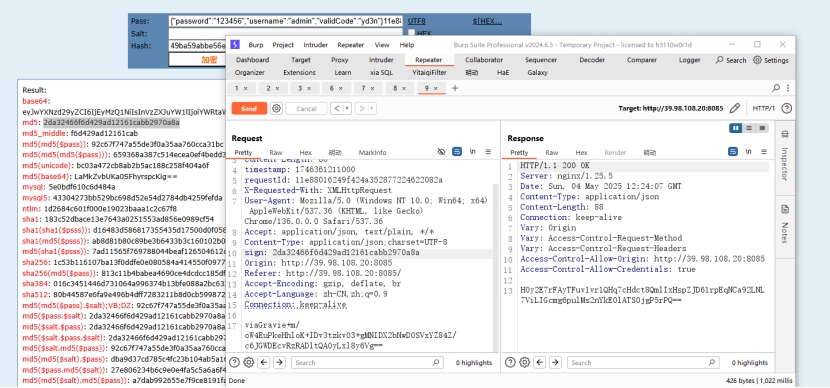The height and width of the screenshot is (388, 830).
Task: Go to next Request search match
Action: [x=279, y=363]
